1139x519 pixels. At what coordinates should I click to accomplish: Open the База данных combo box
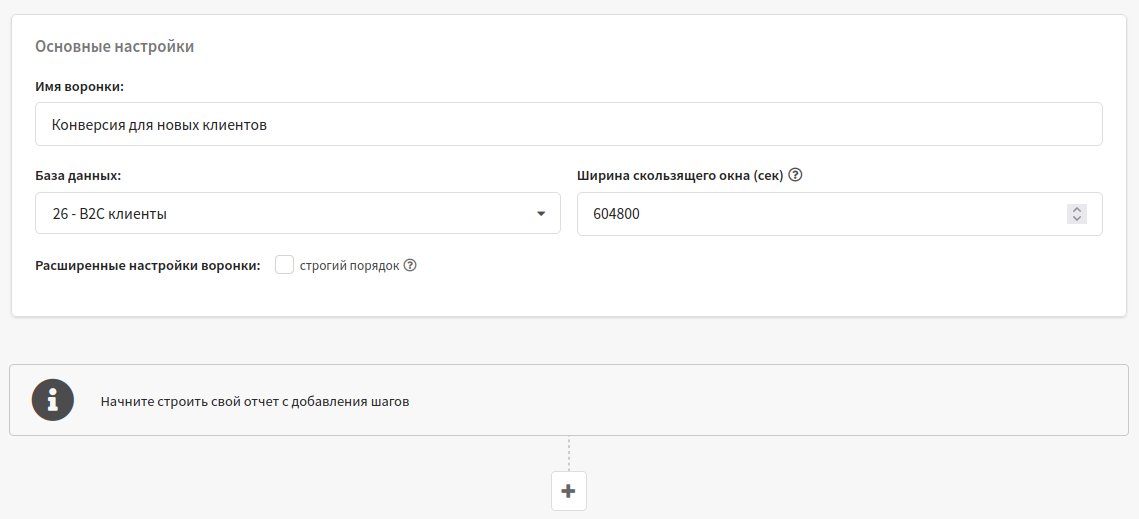click(x=298, y=213)
